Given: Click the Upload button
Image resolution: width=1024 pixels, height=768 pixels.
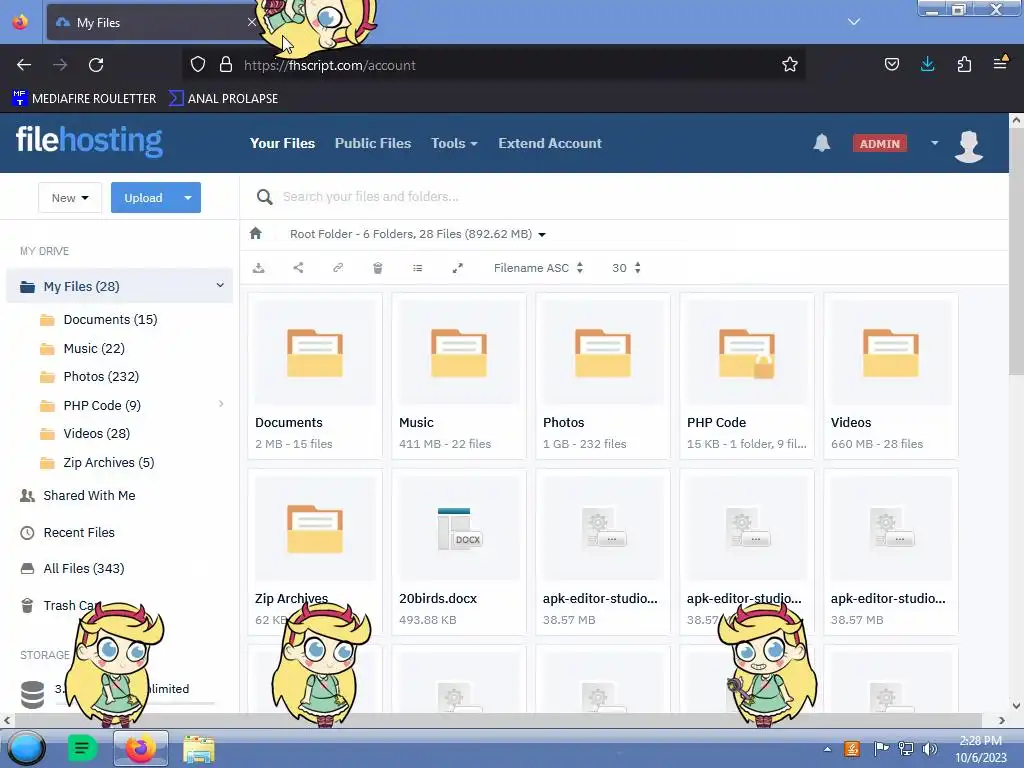Looking at the screenshot, I should (144, 197).
